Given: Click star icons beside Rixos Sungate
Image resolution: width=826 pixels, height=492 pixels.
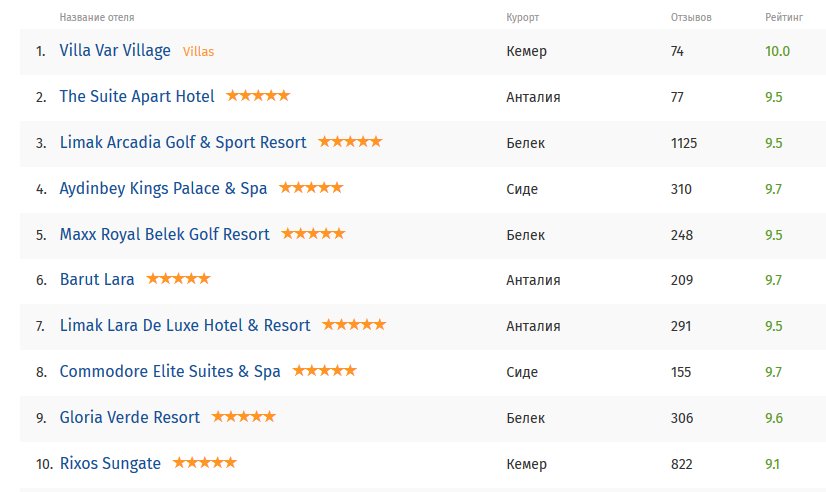Looking at the screenshot, I should pyautogui.click(x=205, y=463).
